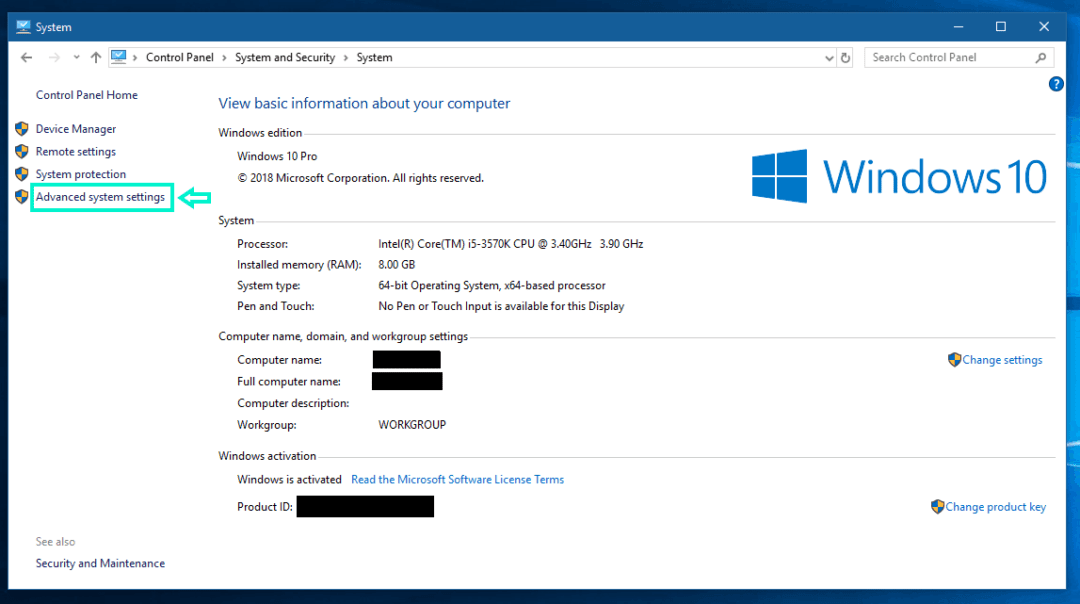This screenshot has width=1080, height=604.
Task: Click the shield icon beside Device Manager
Action: [x=22, y=128]
